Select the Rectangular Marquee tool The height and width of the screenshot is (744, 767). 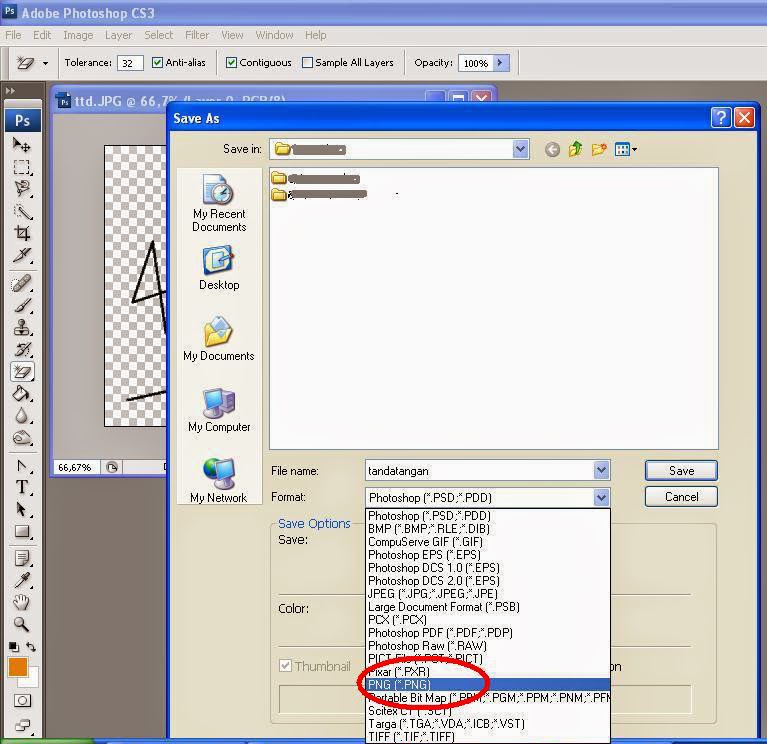[x=22, y=167]
